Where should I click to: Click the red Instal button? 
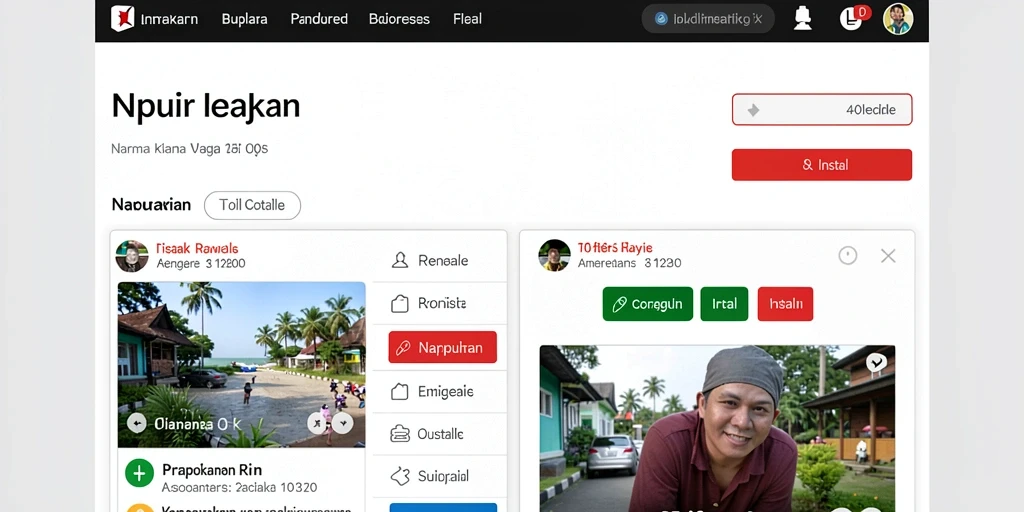(x=822, y=165)
